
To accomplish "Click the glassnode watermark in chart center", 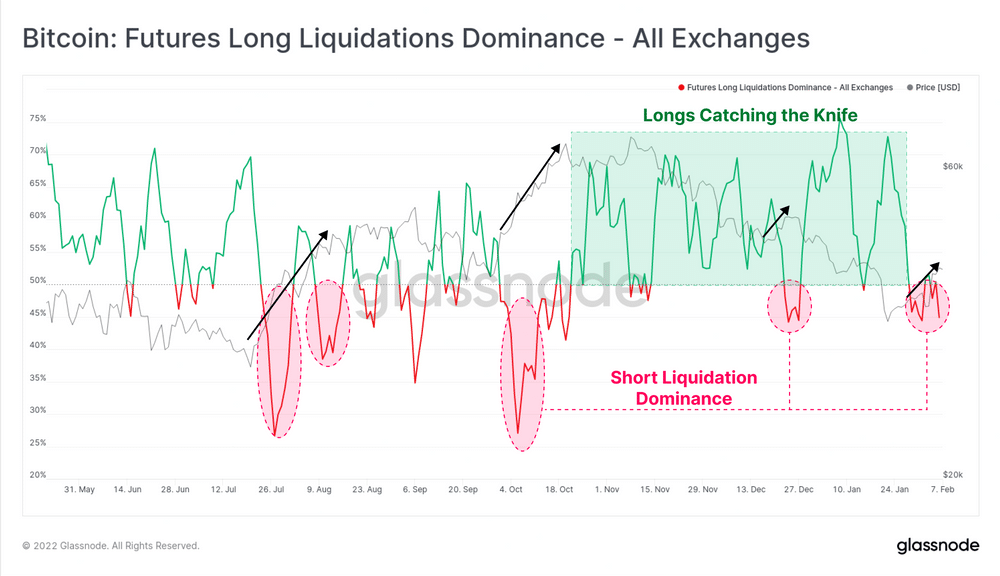I will tap(498, 292).
